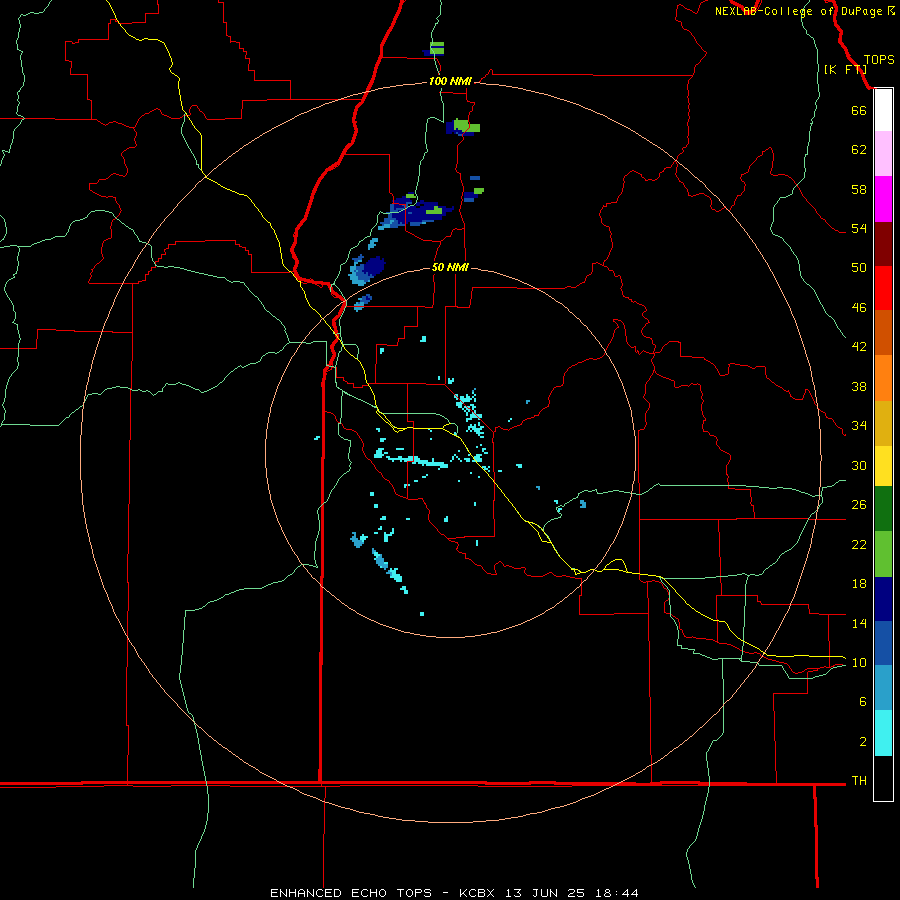Click the "NEXLAB-College of DuPage" credit text

coord(799,11)
